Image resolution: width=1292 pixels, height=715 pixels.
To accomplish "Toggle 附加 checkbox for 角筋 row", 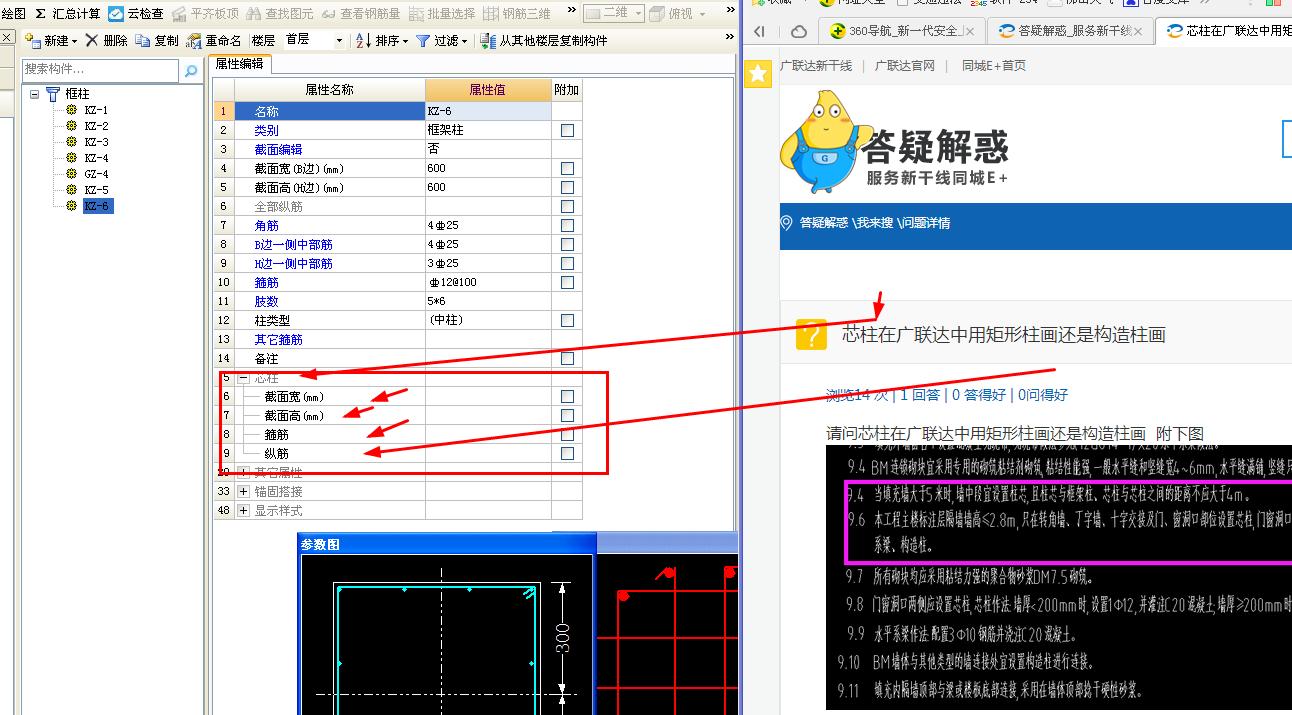I will (x=567, y=225).
